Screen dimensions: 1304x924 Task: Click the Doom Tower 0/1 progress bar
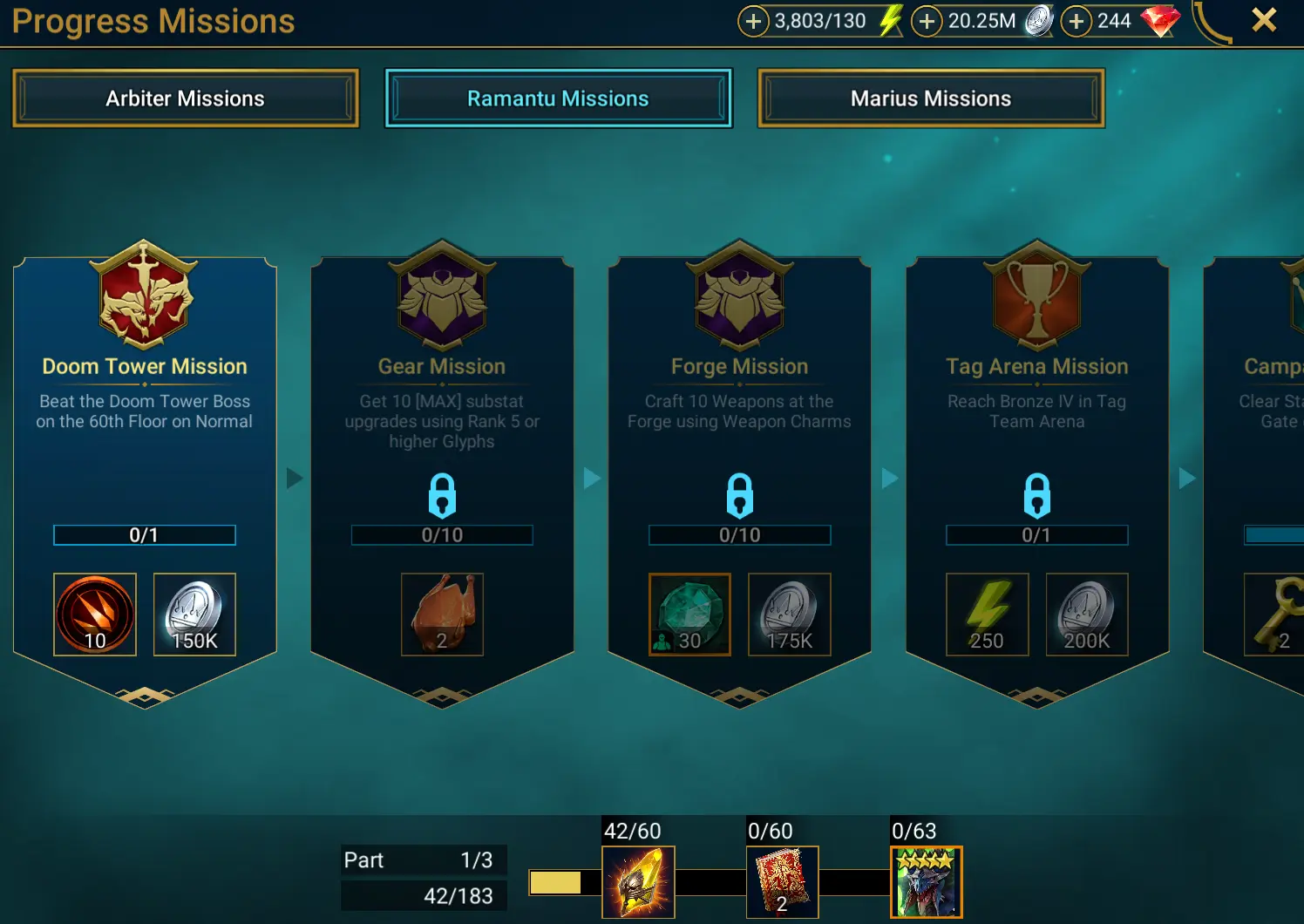click(x=145, y=535)
